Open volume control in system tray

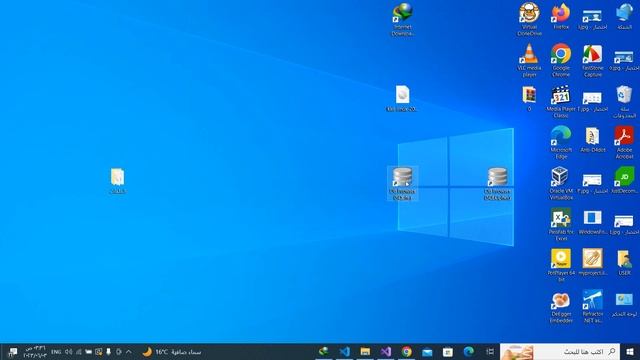pos(69,351)
